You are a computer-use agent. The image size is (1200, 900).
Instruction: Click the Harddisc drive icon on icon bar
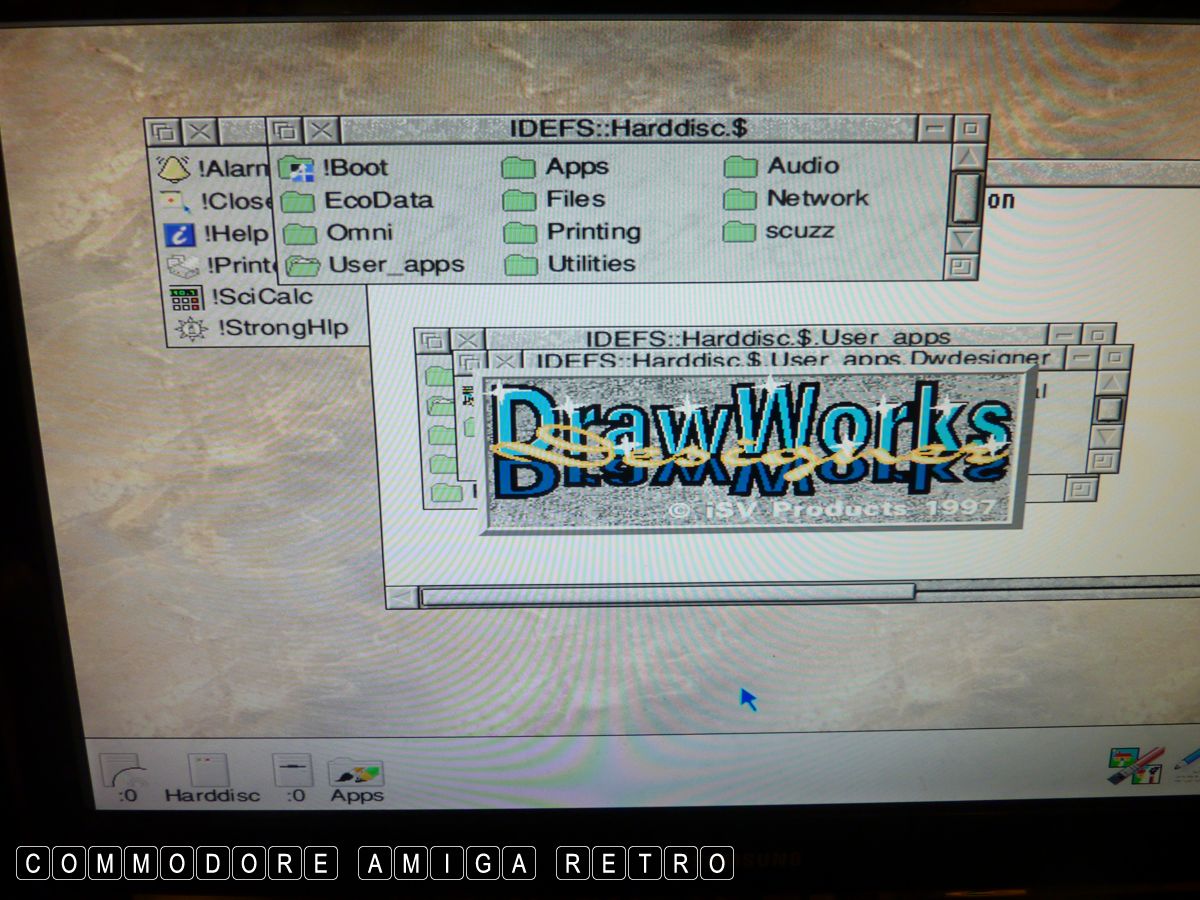[210, 773]
